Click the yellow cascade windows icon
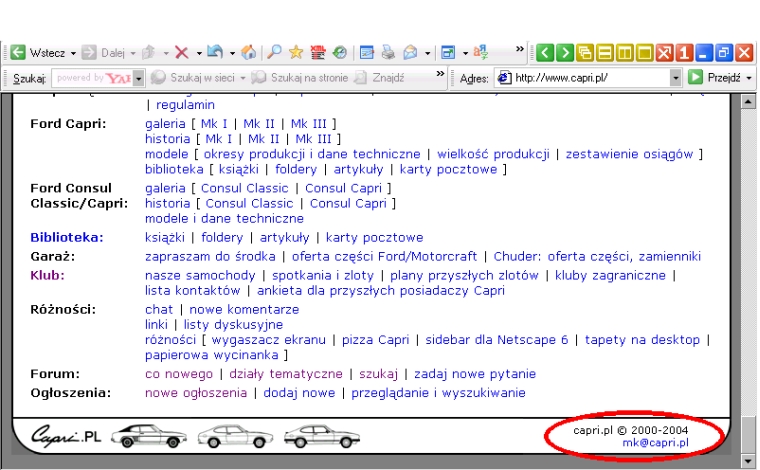 (x=585, y=52)
